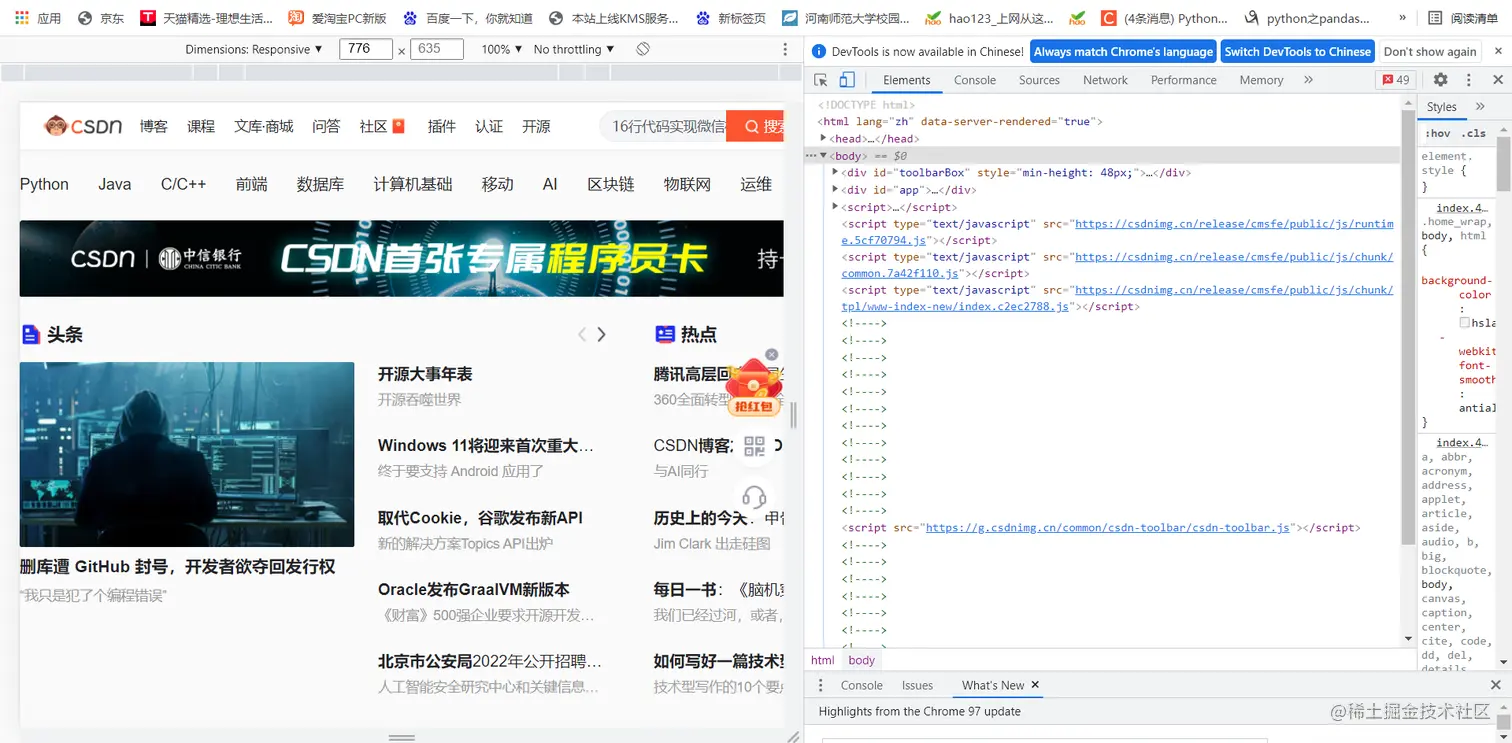This screenshot has height=743, width=1512.
Task: Open the Dimensions Responsive dropdown
Action: [254, 49]
